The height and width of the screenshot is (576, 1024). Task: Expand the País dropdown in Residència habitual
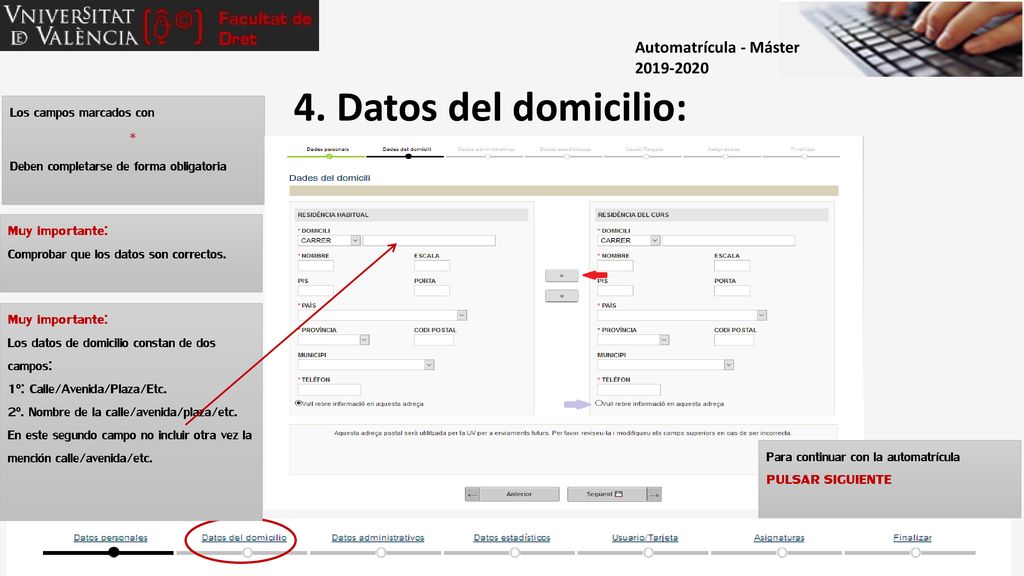pyautogui.click(x=382, y=315)
